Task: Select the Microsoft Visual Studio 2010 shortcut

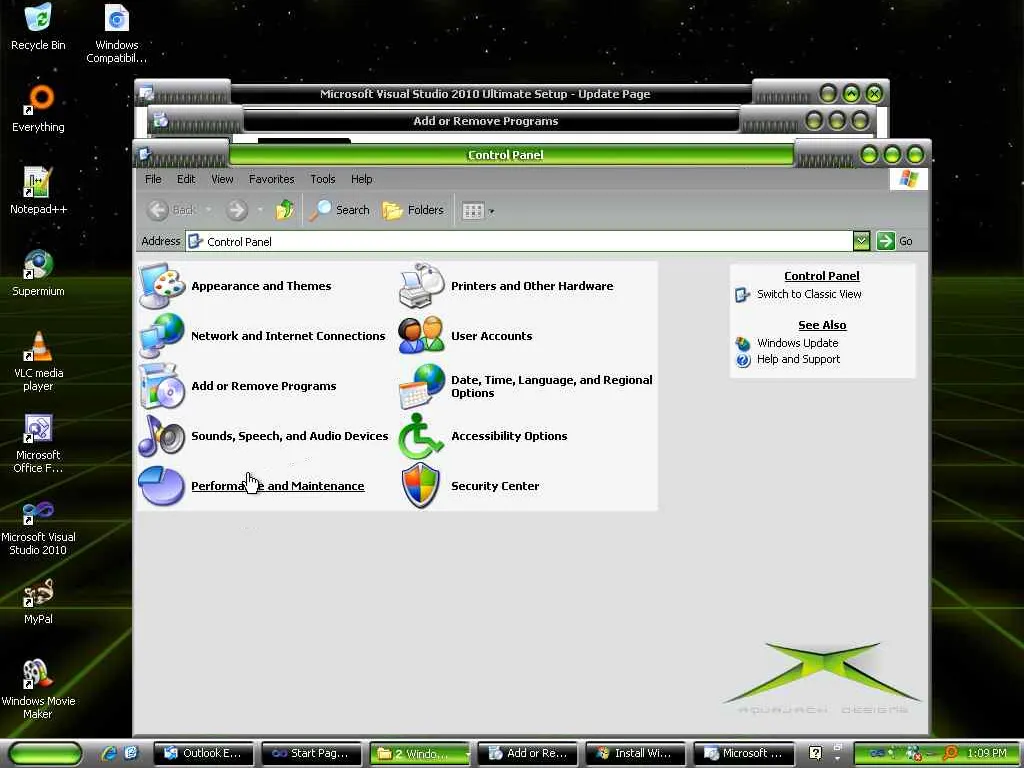Action: click(38, 526)
